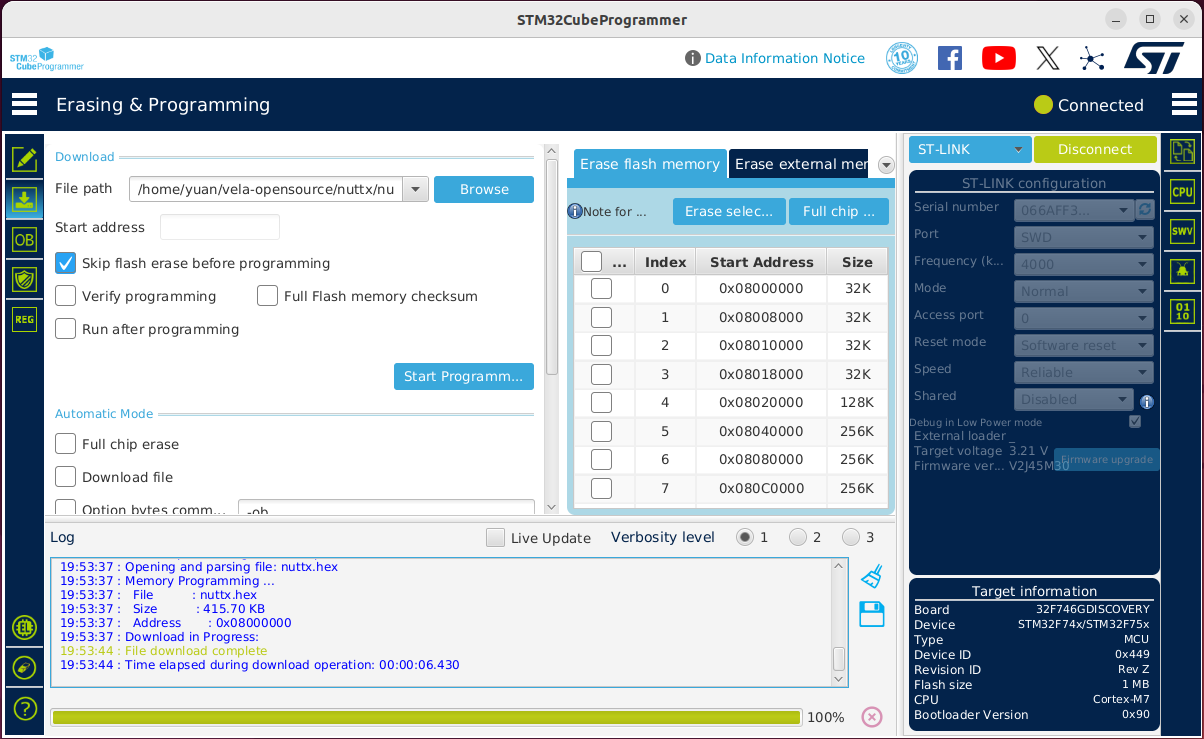Enable Full Flash memory checksum
This screenshot has height=739, width=1204.
pyautogui.click(x=267, y=296)
